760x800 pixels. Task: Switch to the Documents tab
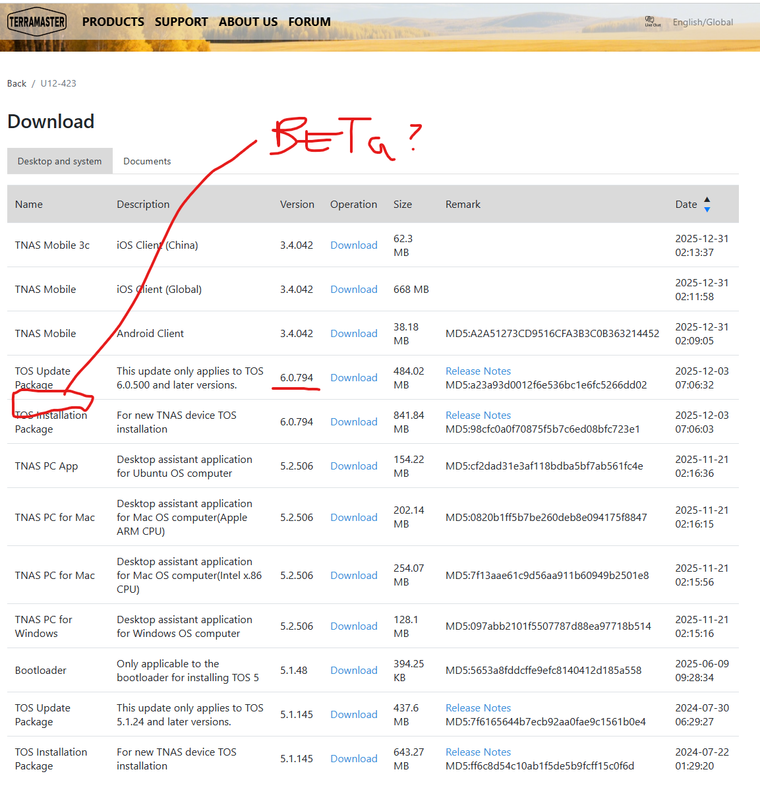pyautogui.click(x=147, y=161)
